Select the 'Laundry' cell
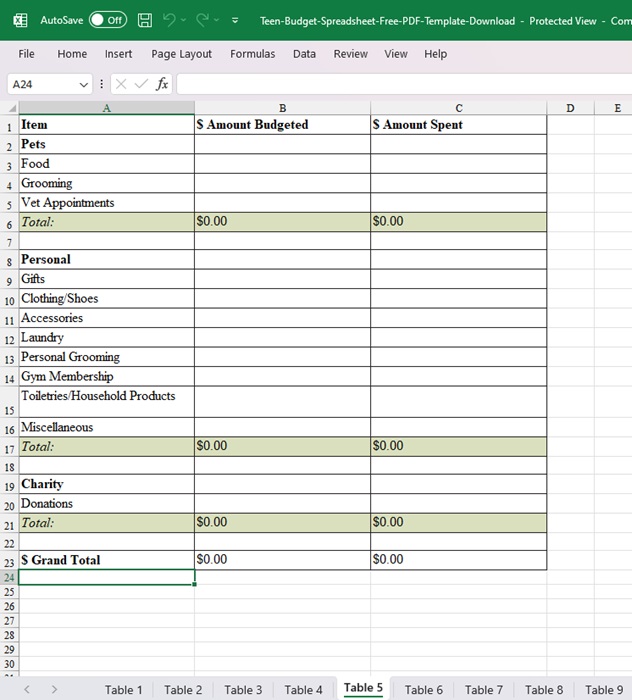This screenshot has height=700, width=632. [x=107, y=338]
